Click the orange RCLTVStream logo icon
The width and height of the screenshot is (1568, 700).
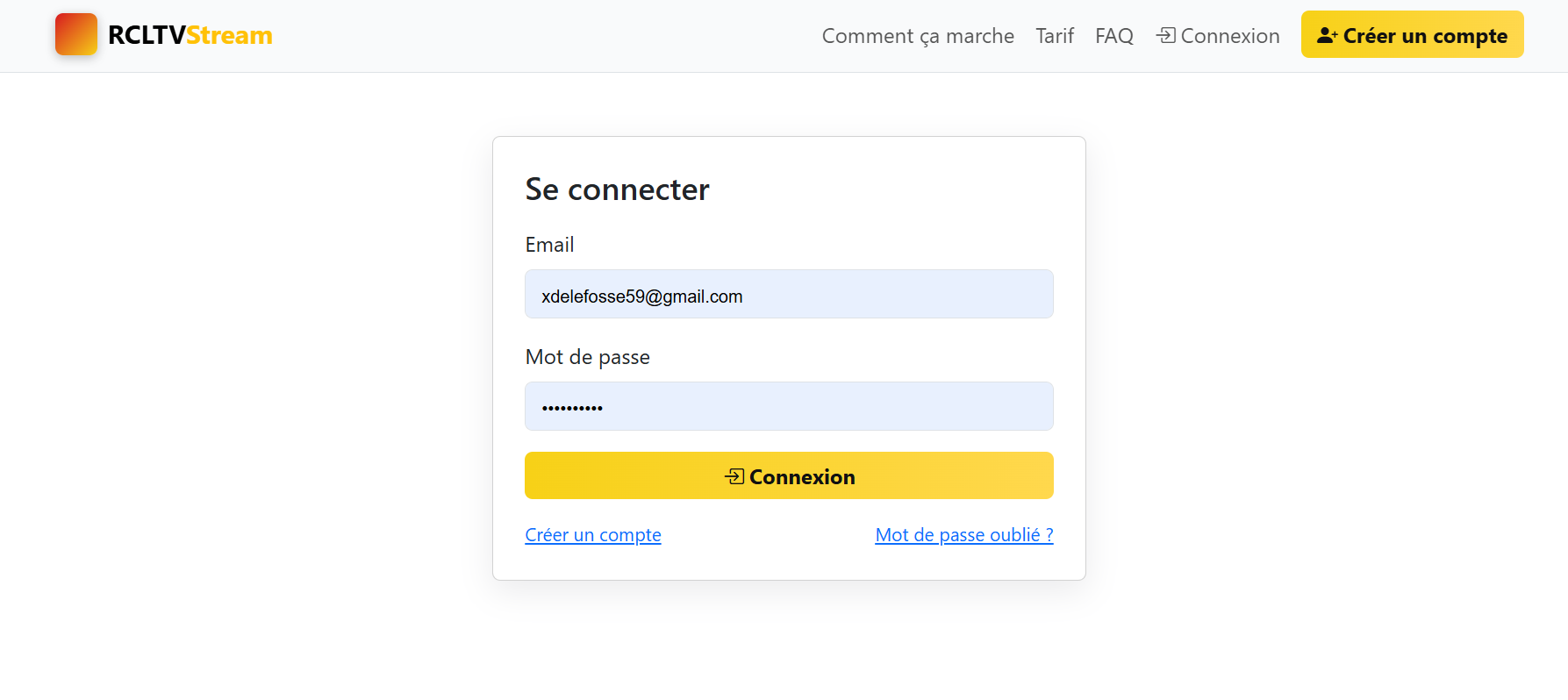[75, 34]
